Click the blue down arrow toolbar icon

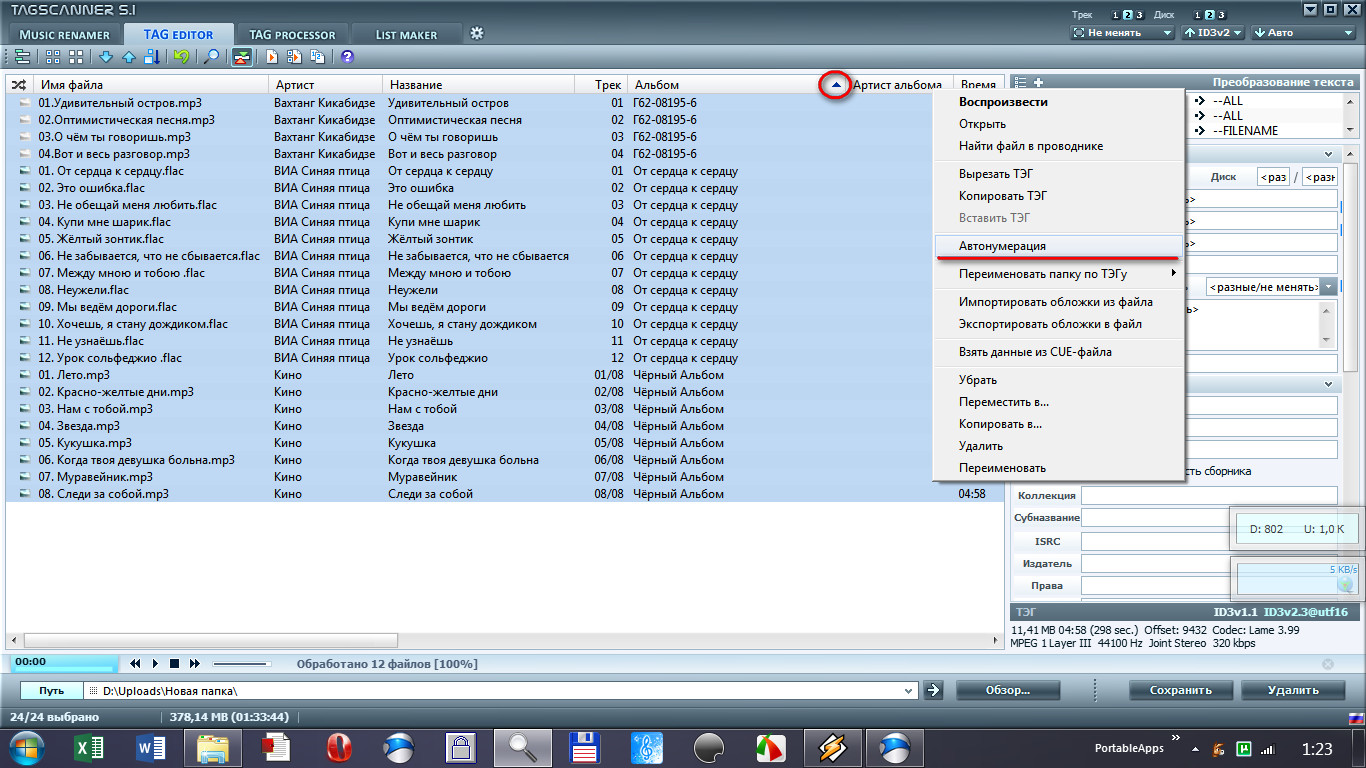coord(106,57)
